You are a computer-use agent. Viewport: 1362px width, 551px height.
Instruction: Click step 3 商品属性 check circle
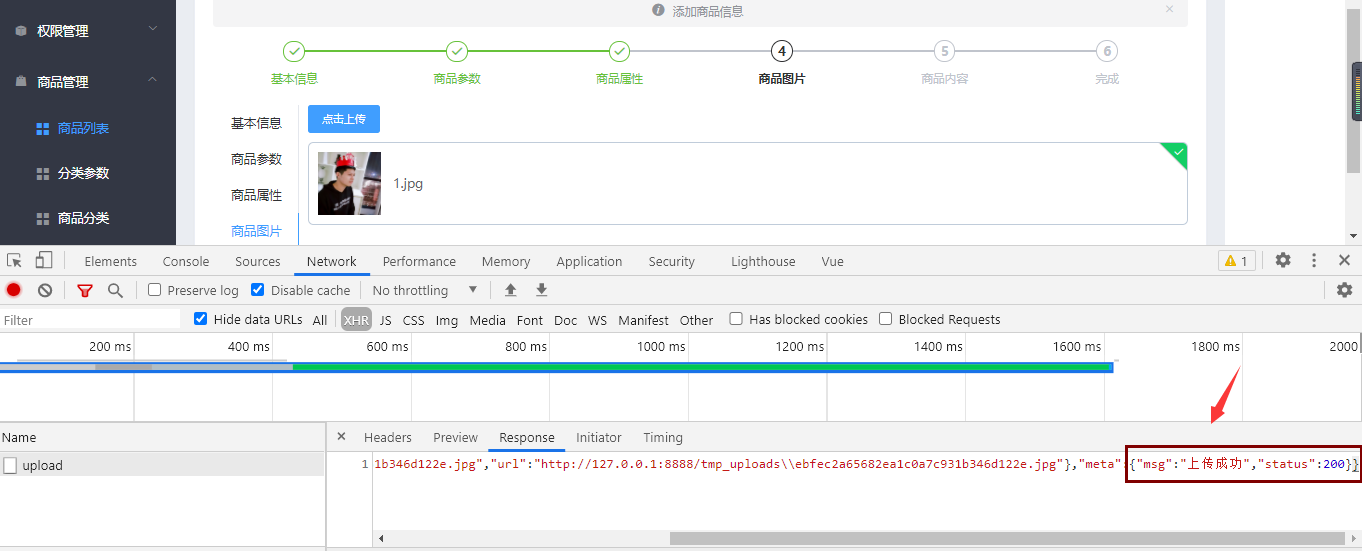(619, 51)
